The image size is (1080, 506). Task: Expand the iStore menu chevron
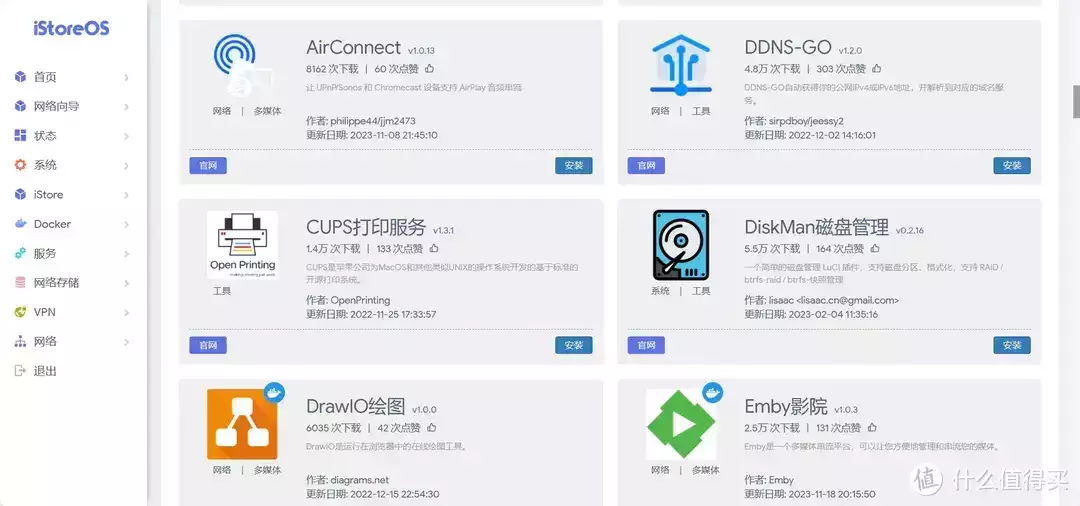click(x=127, y=195)
